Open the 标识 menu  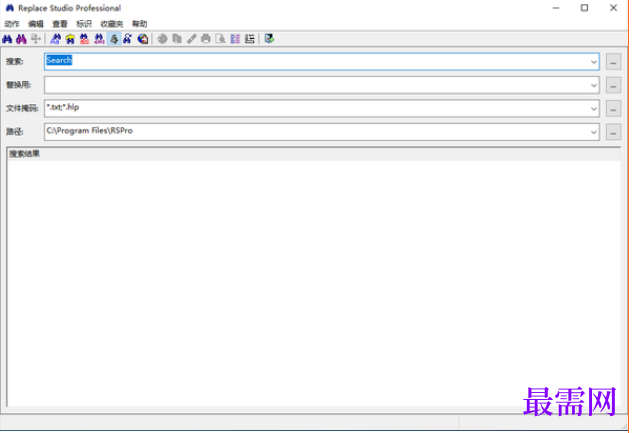[84, 24]
